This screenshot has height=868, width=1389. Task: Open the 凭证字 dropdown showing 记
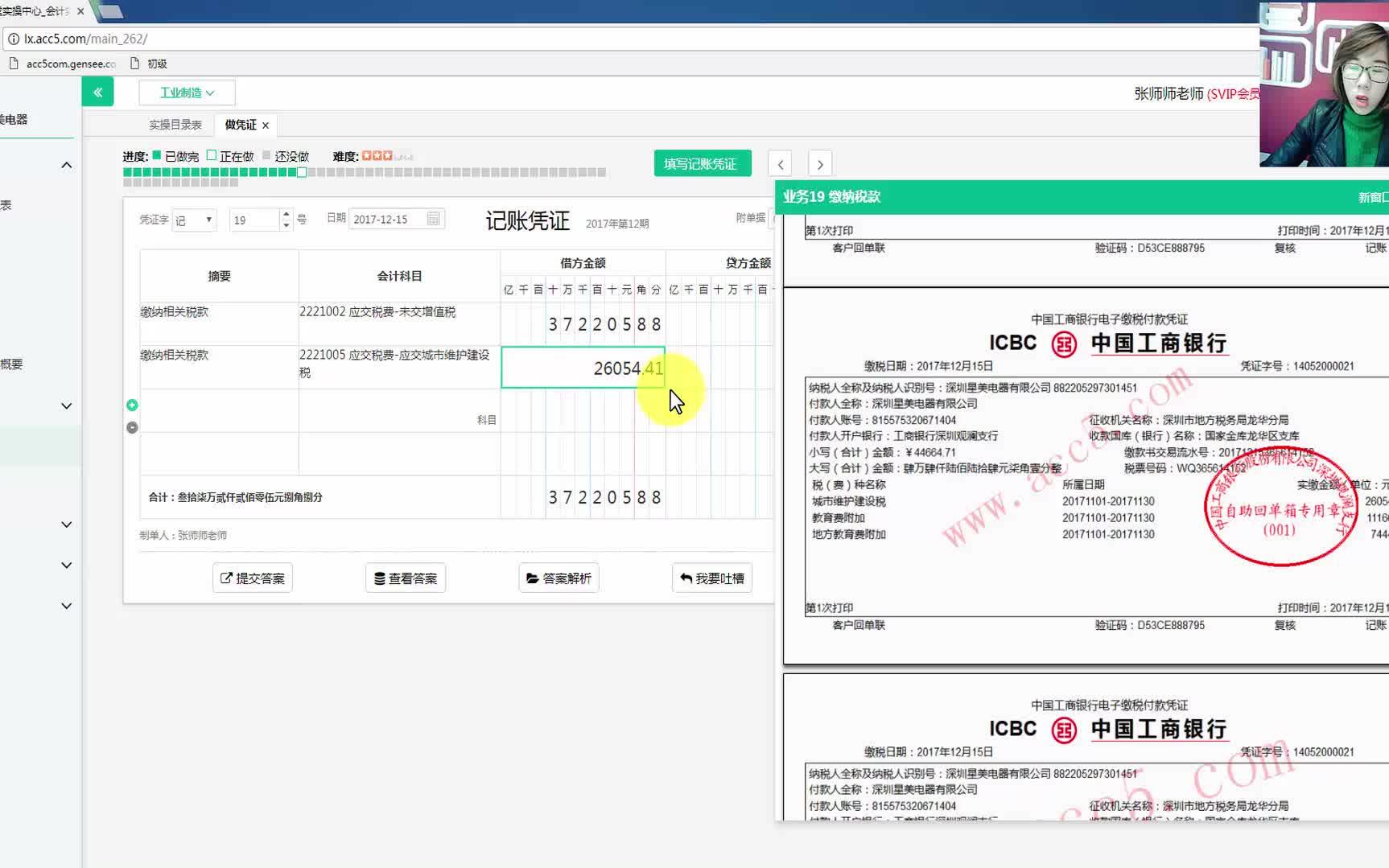193,219
